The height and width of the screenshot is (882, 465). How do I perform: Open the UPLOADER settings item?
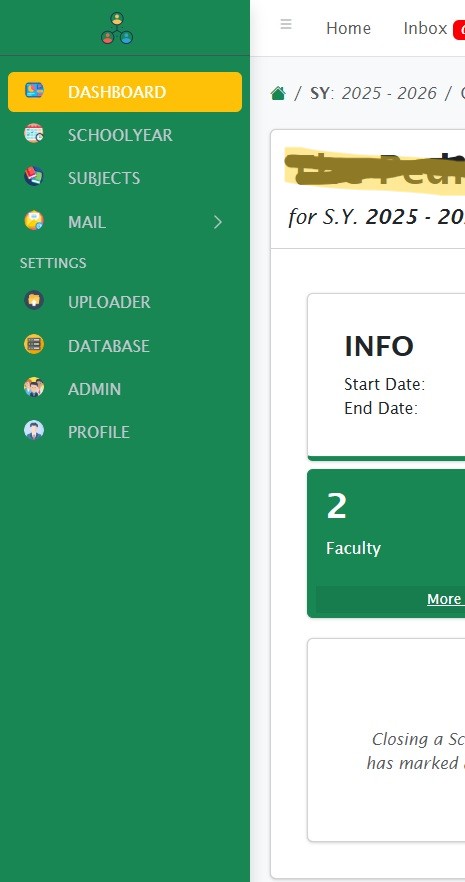click(x=125, y=302)
